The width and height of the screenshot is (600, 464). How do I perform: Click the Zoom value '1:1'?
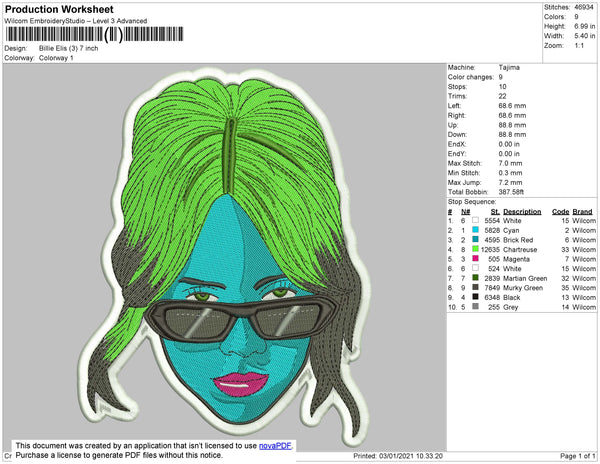click(x=579, y=46)
